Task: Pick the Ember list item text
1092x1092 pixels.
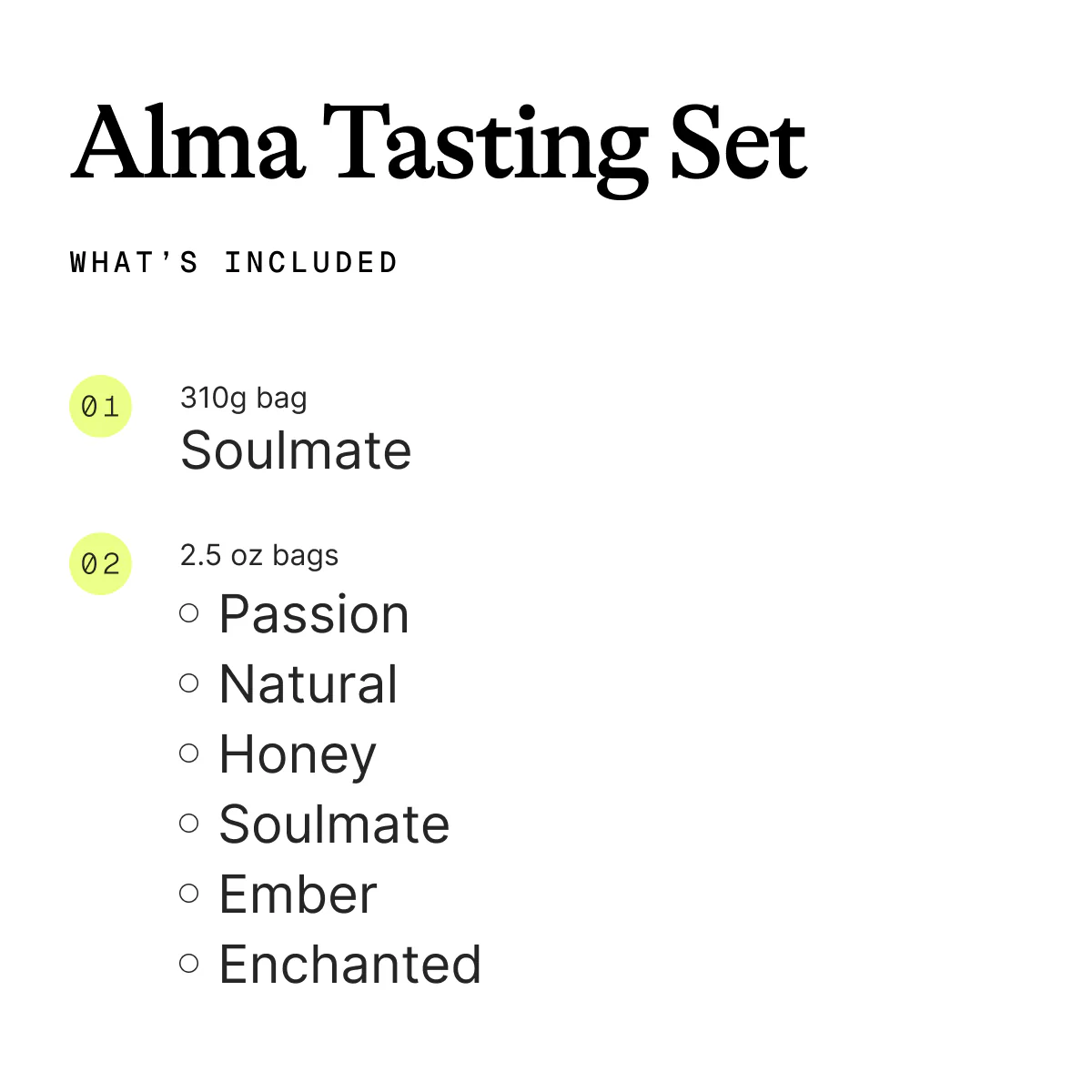Action: click(298, 895)
